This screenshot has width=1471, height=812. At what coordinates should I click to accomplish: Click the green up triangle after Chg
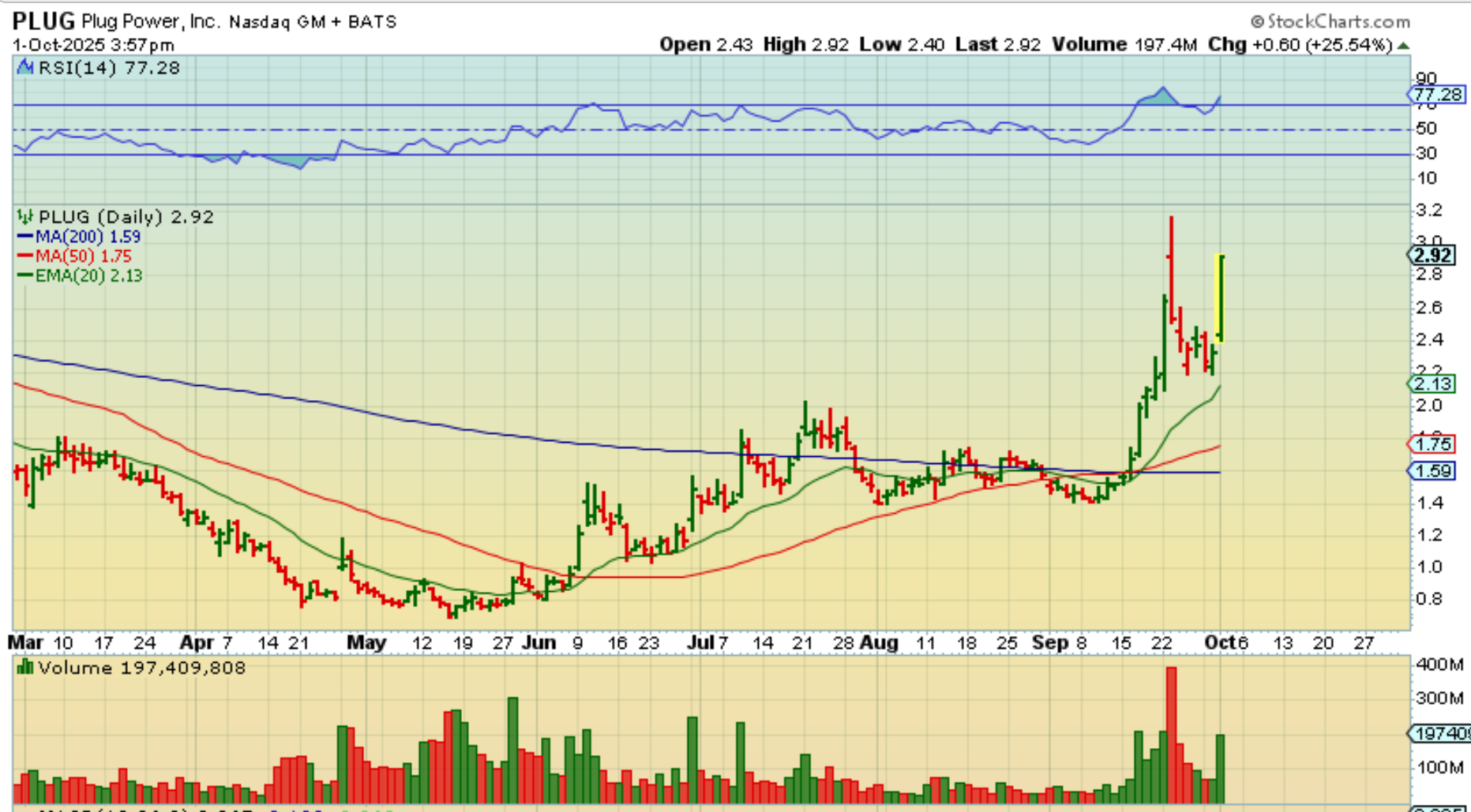1403,46
